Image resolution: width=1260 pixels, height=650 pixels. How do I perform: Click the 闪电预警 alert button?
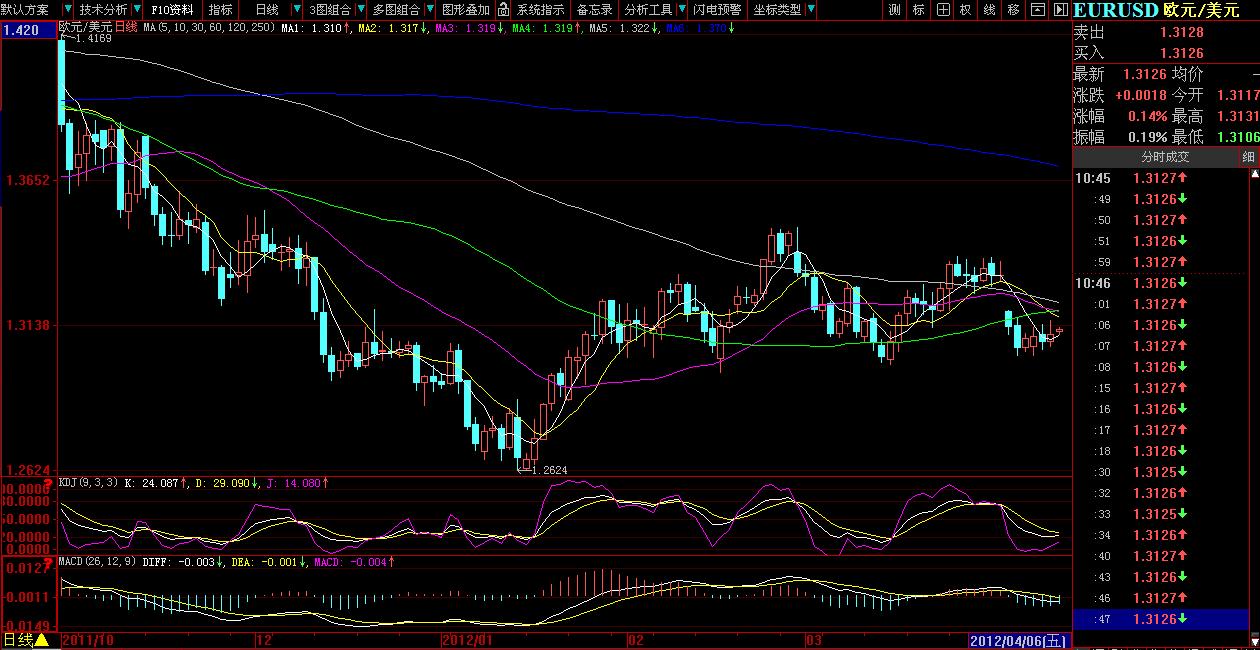[x=718, y=9]
